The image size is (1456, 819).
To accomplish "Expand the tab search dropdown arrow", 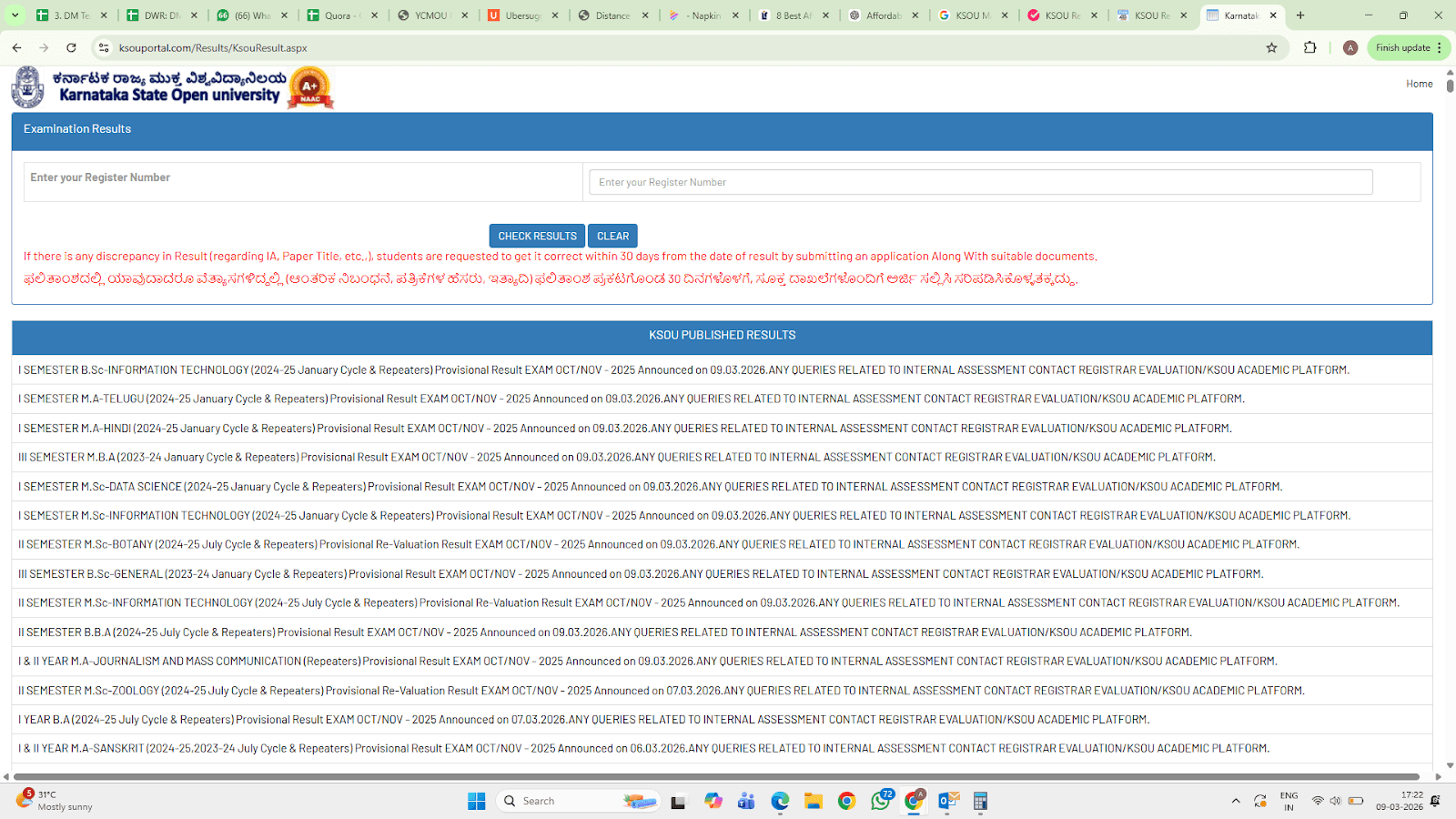I will (15, 15).
